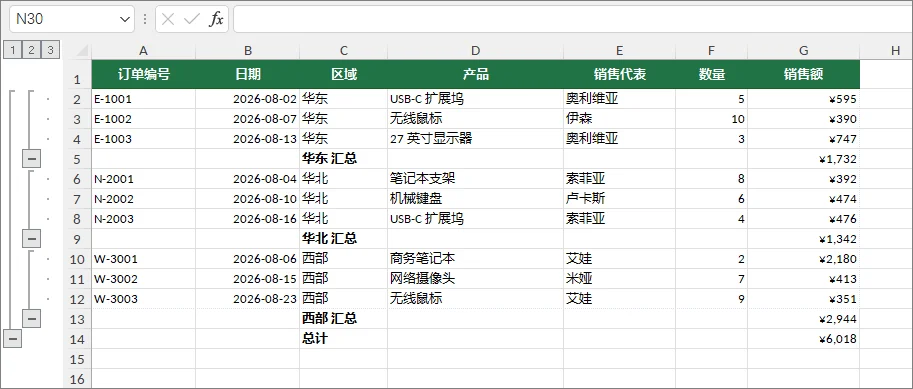Screen dimensions: 913x389
Task: Select product cell 笔记本支架
Action: pos(475,179)
